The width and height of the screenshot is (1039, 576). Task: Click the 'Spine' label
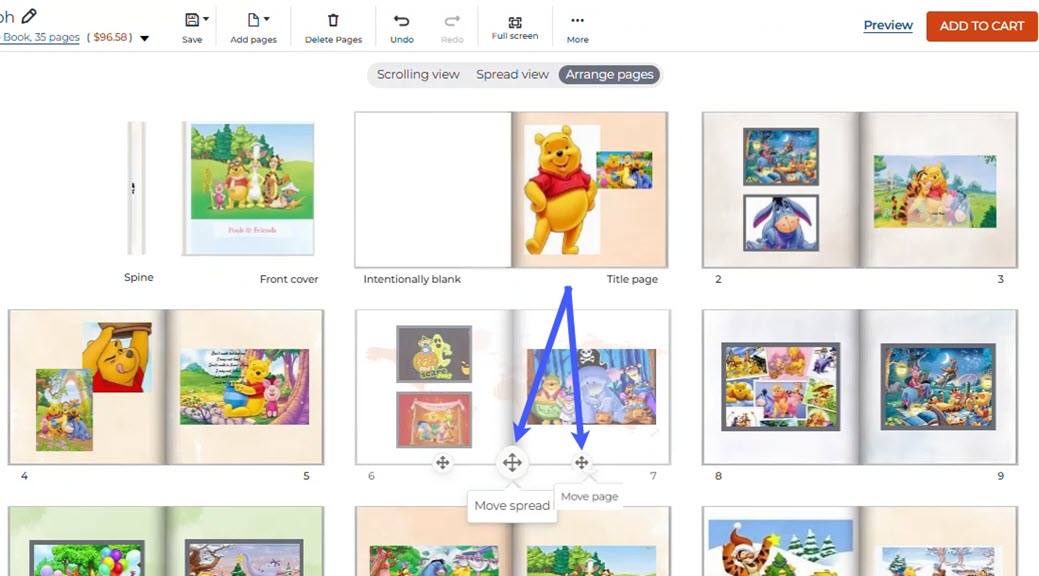pyautogui.click(x=138, y=277)
